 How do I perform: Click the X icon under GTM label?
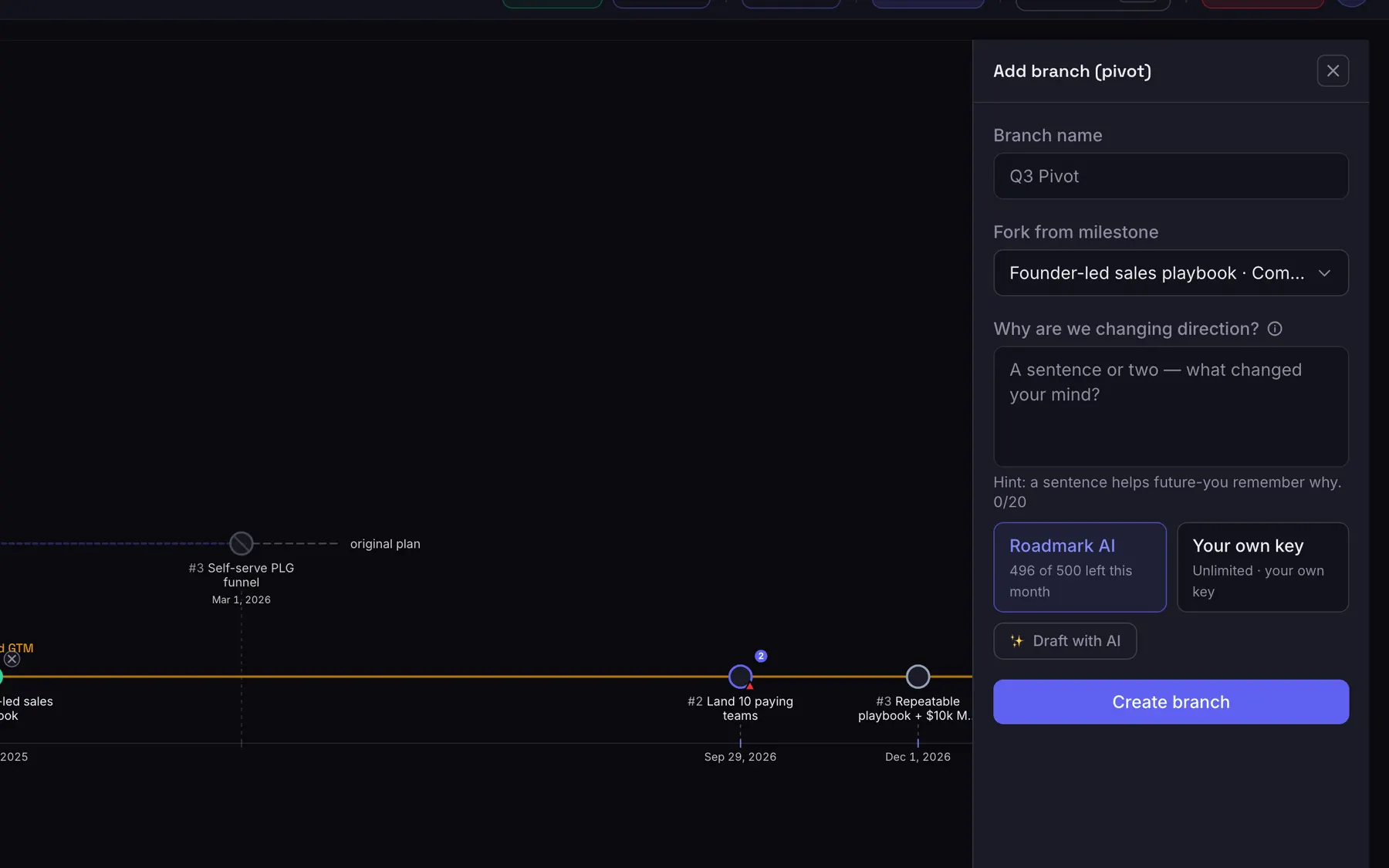click(x=12, y=659)
